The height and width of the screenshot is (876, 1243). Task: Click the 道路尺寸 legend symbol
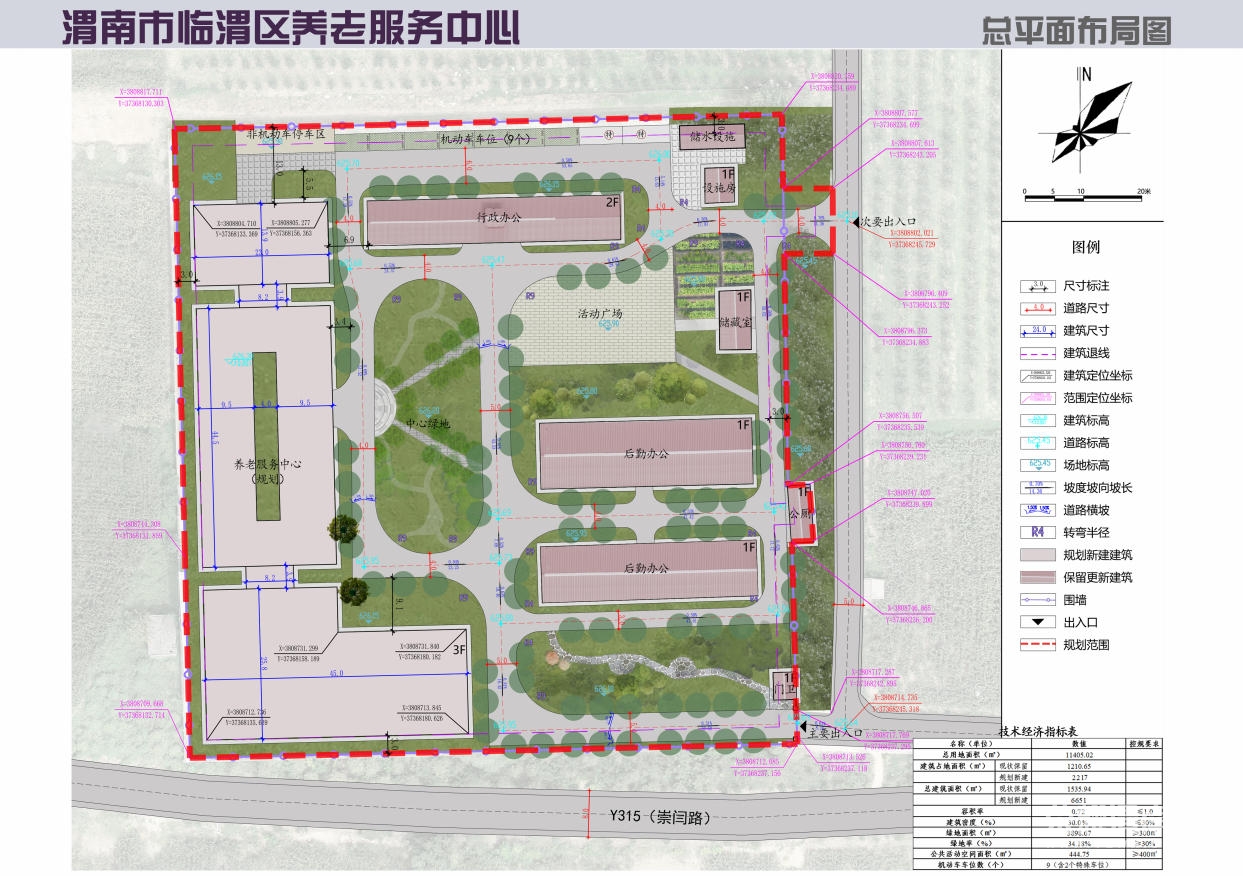[x=1037, y=308]
